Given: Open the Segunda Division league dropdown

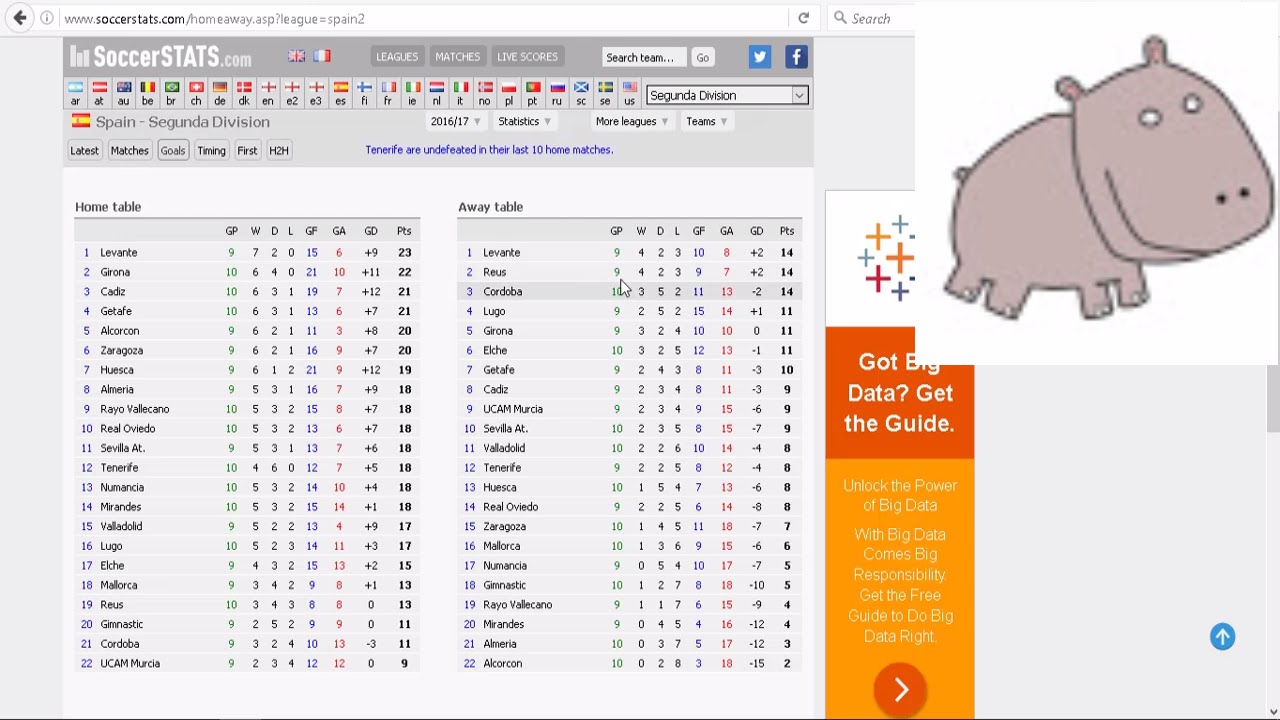Looking at the screenshot, I should pos(727,95).
